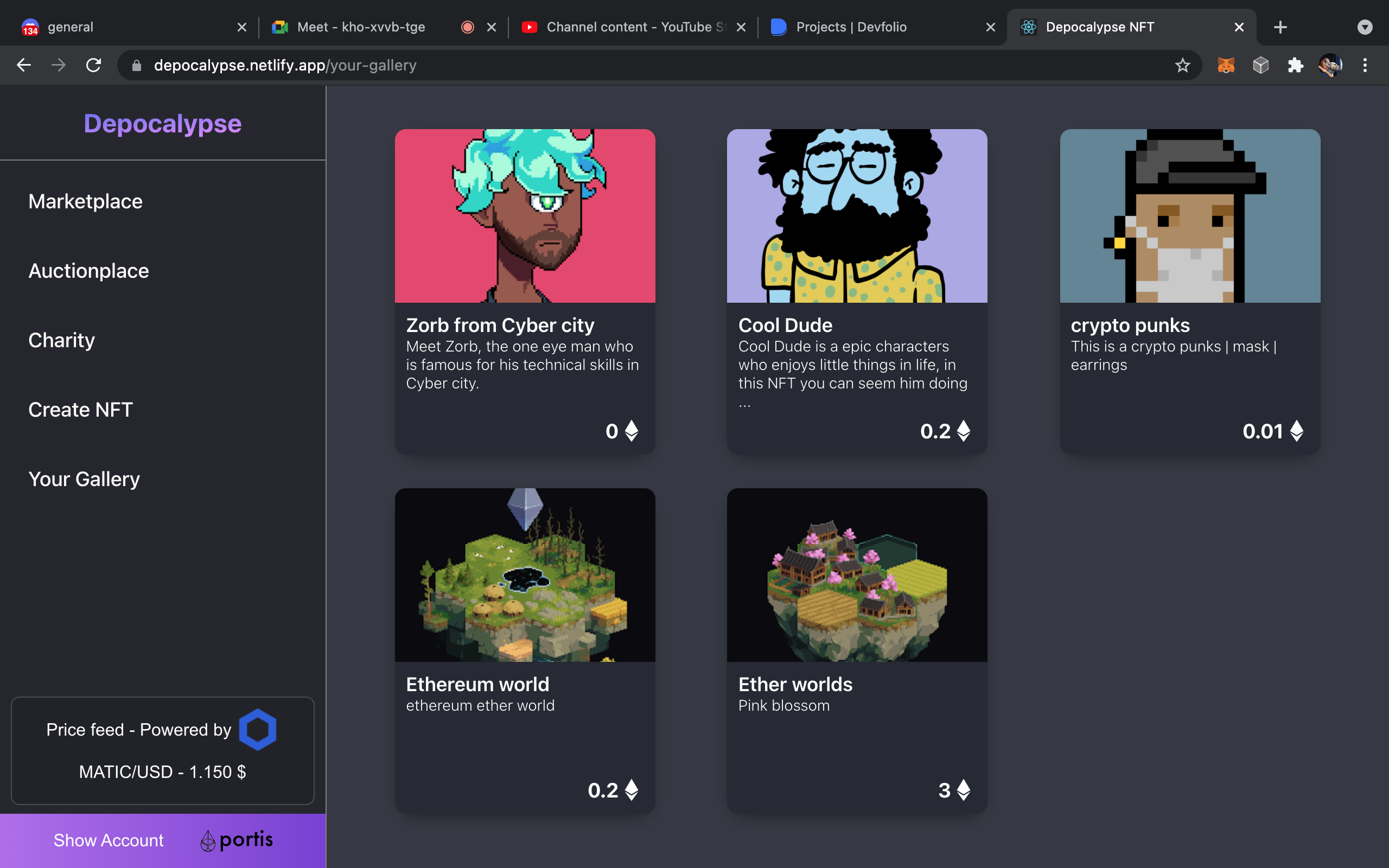1389x868 pixels.
Task: Open the Chrome profile avatar
Action: pos(1330,66)
